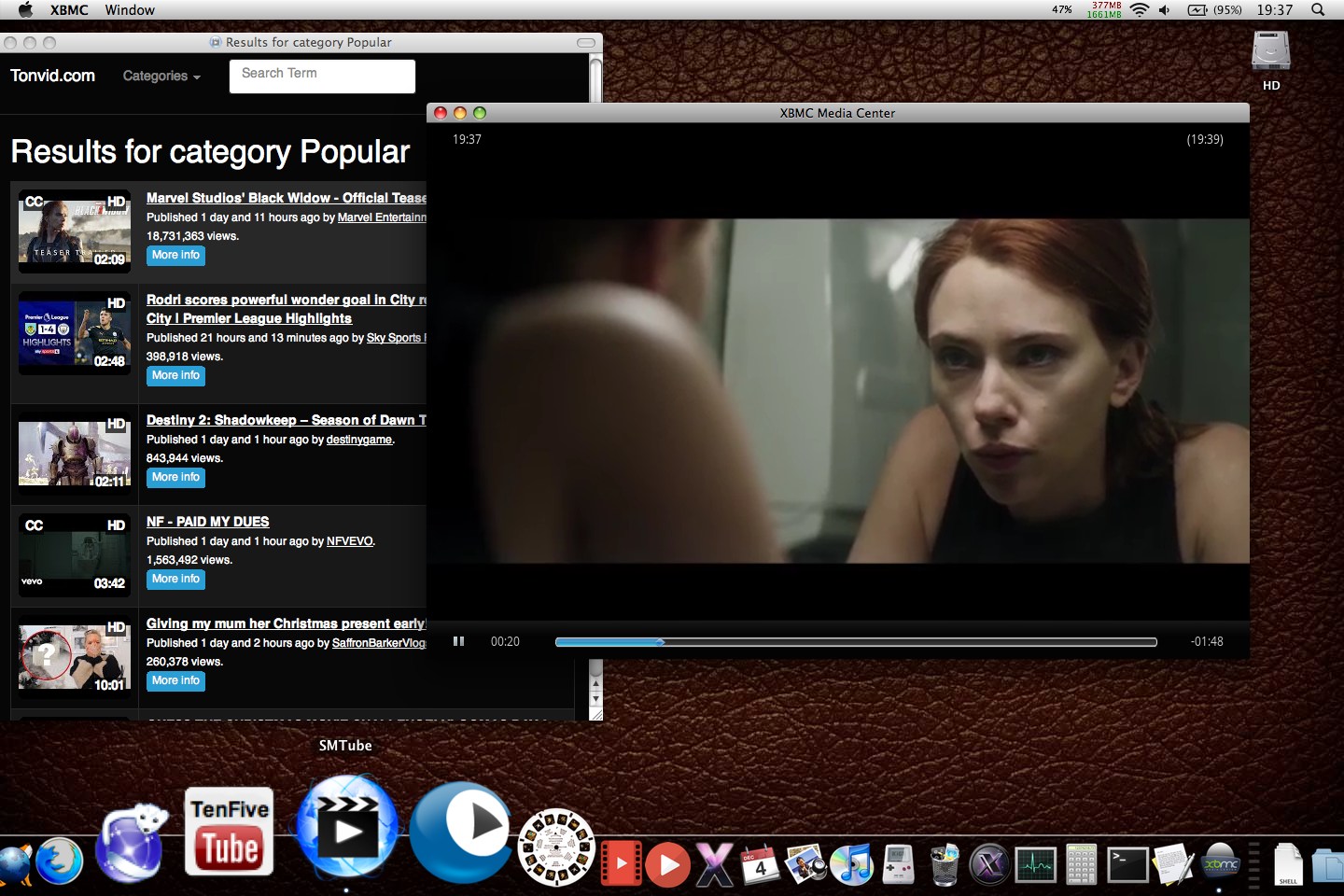The height and width of the screenshot is (896, 1344).
Task: Open the NF - PAID MY DUES link
Action: (x=207, y=522)
